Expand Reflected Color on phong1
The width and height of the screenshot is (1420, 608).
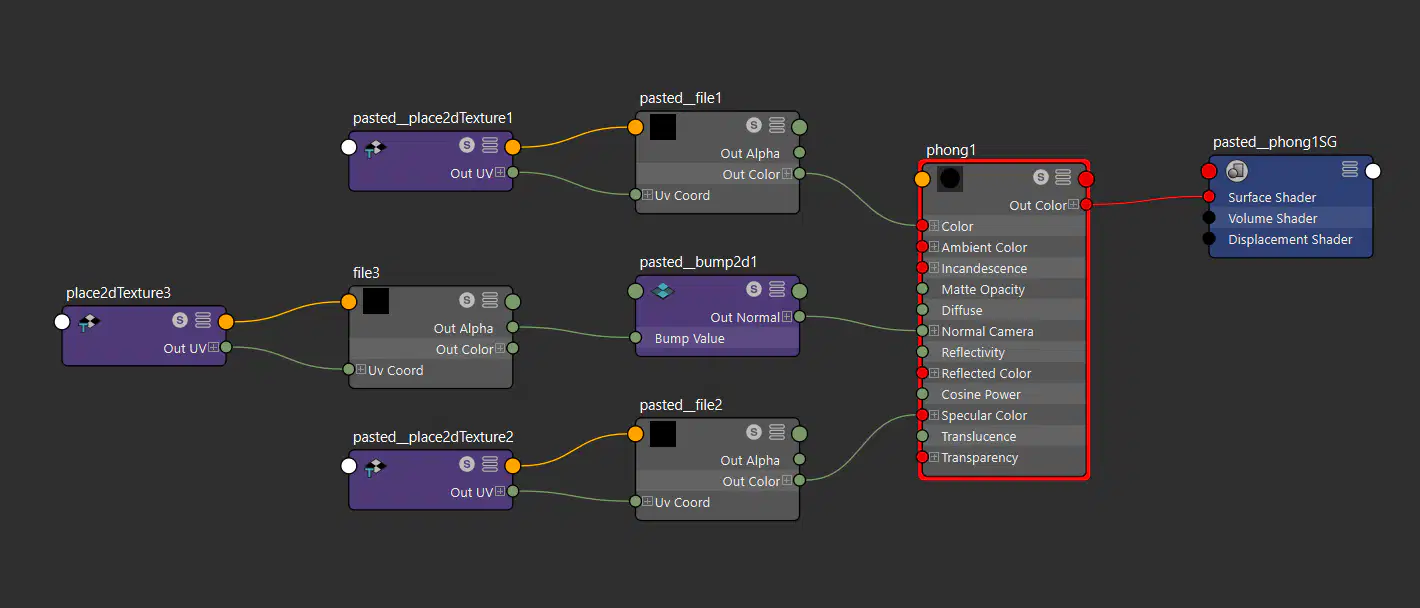(x=934, y=373)
